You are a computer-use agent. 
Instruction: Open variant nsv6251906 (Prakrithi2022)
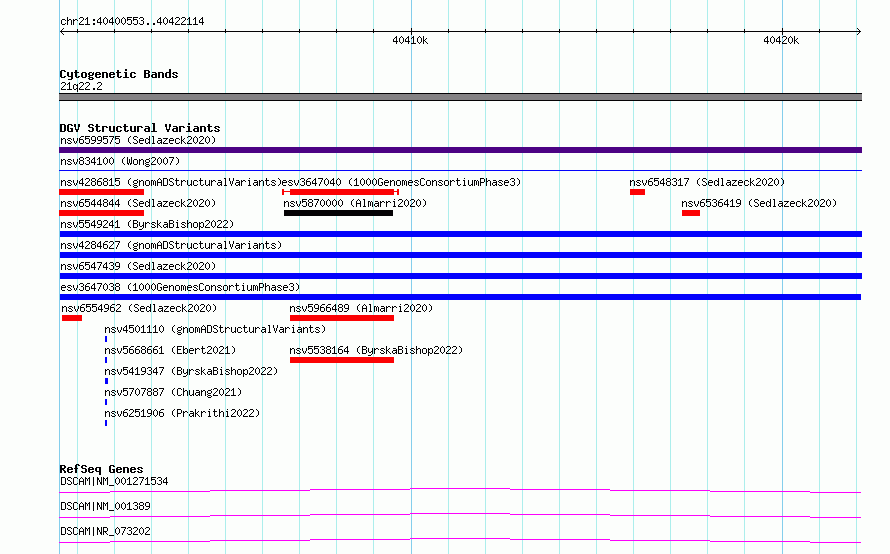182,413
